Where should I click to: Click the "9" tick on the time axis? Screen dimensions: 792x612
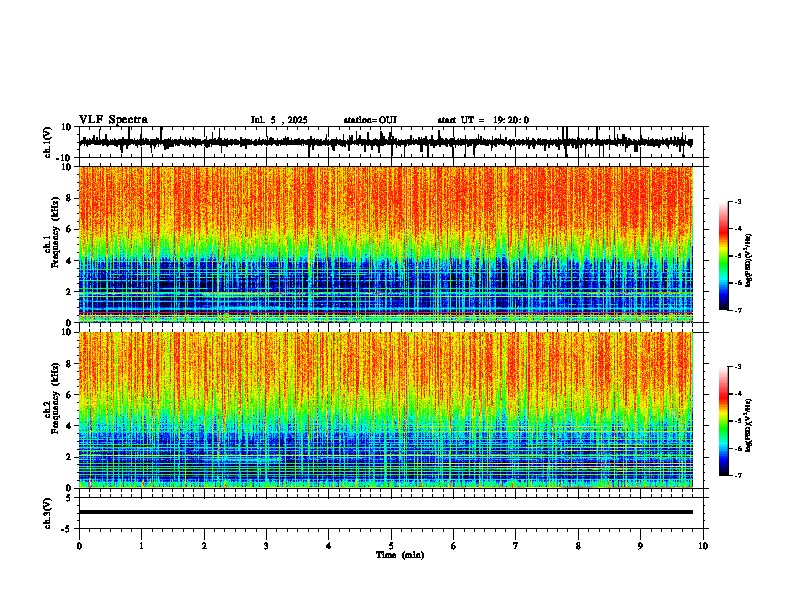[x=640, y=546]
